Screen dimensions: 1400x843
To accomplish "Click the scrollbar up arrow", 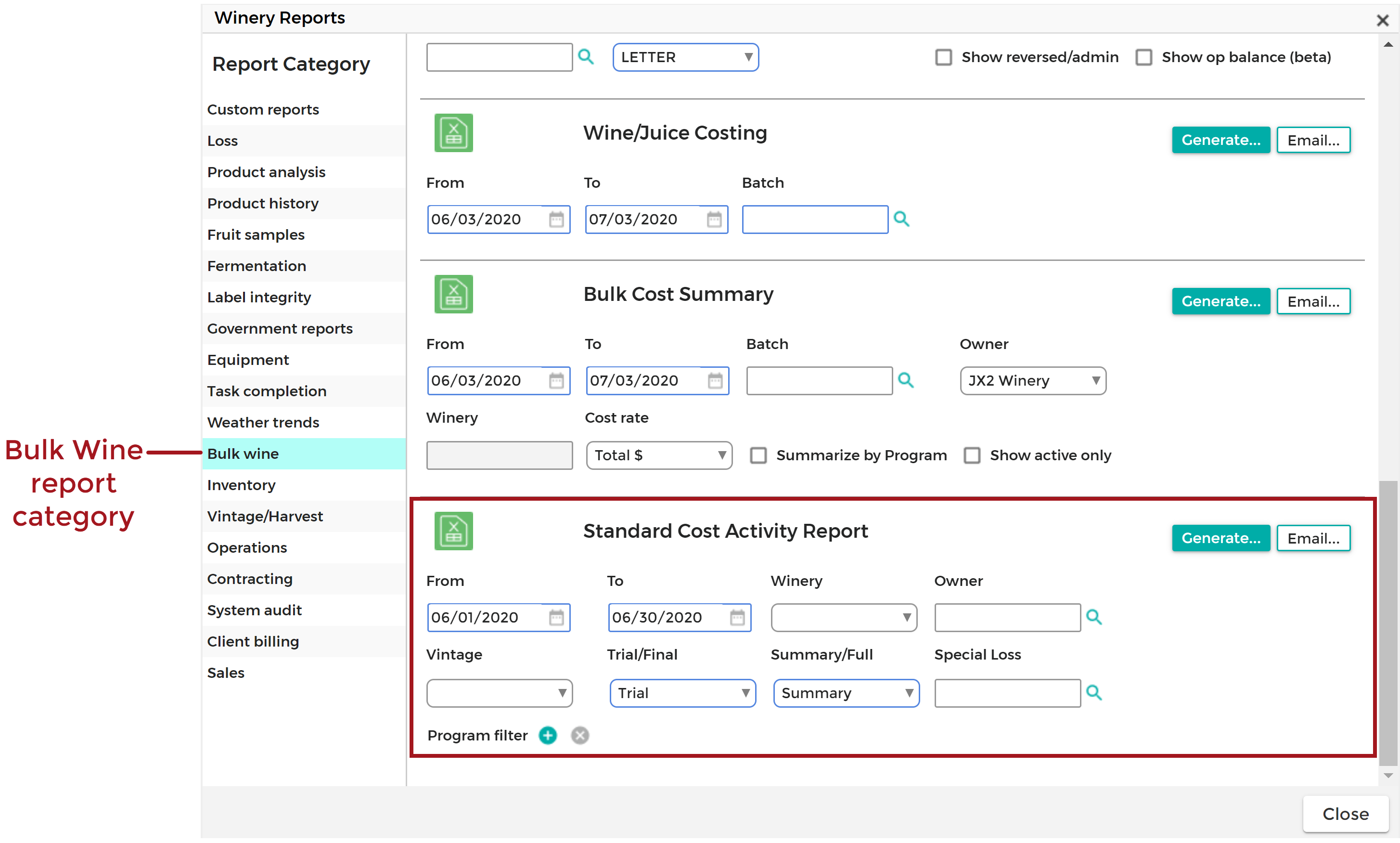I will pos(1388,44).
